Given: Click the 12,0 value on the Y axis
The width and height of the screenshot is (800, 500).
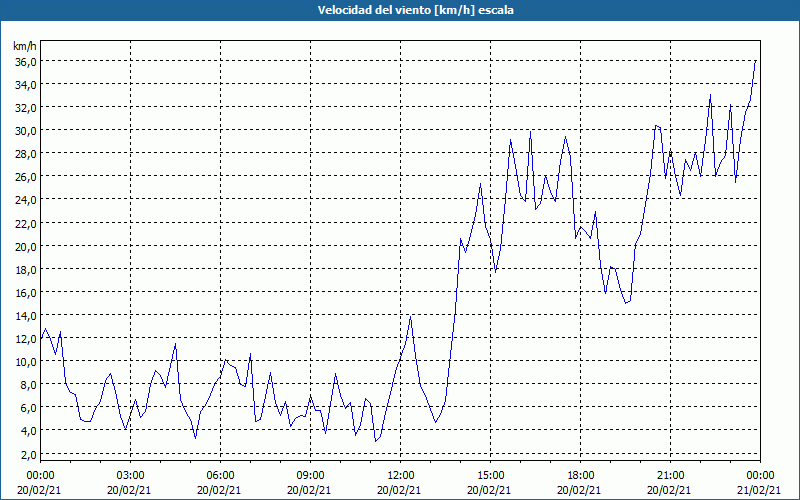Looking at the screenshot, I should 26,339.
